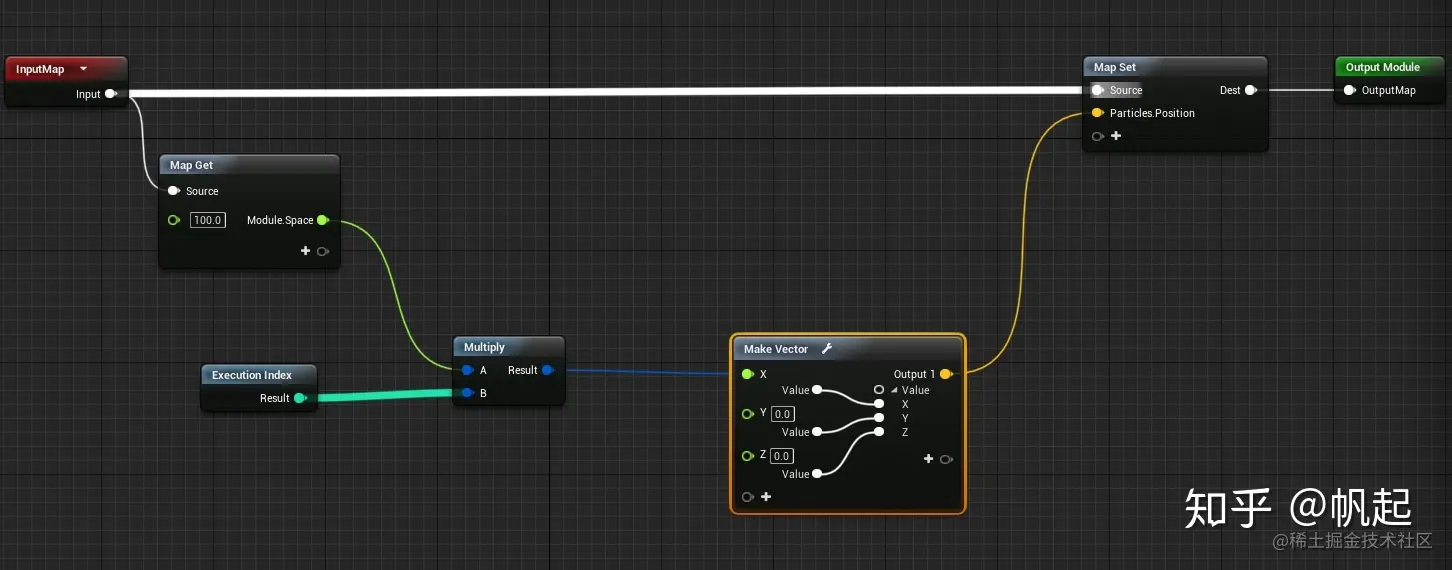Click the OutputMap pin on Output Module
Screen dimensions: 1452x570
[x=1350, y=90]
